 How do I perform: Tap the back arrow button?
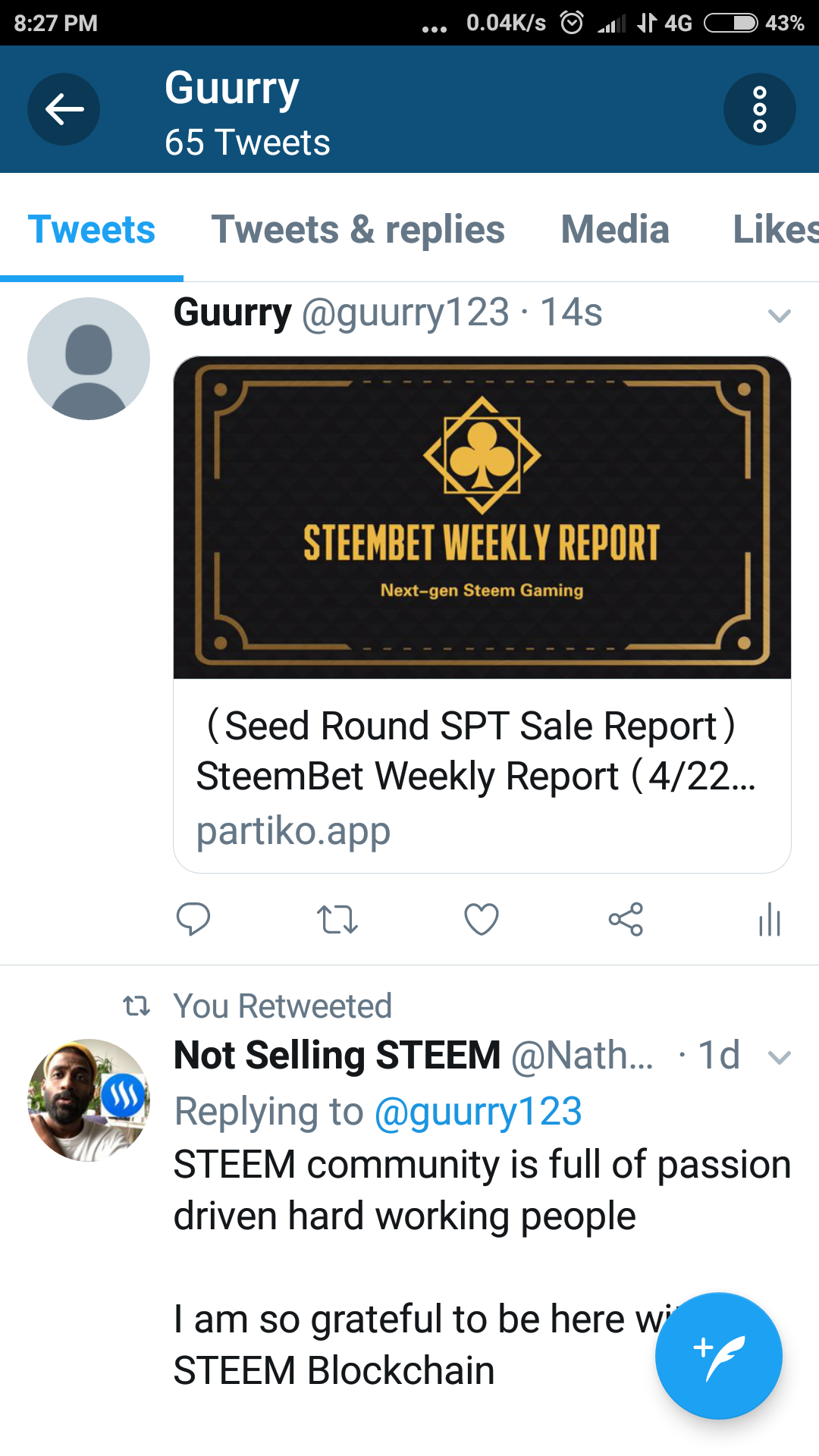(64, 109)
